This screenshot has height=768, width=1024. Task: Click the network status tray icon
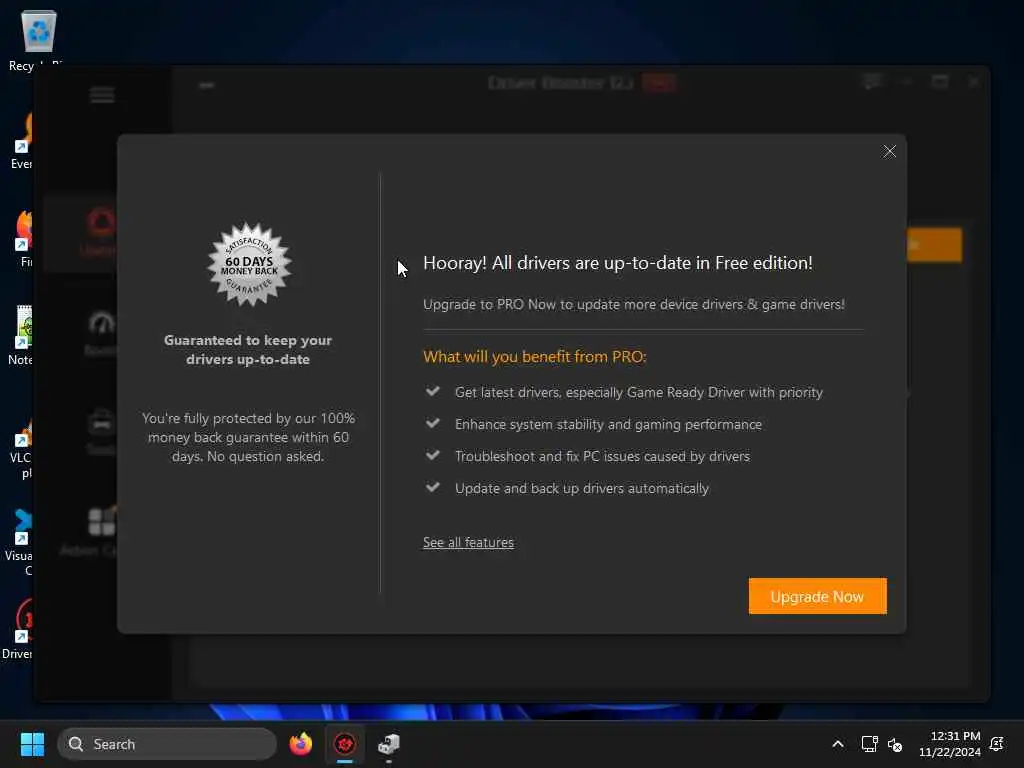869,744
